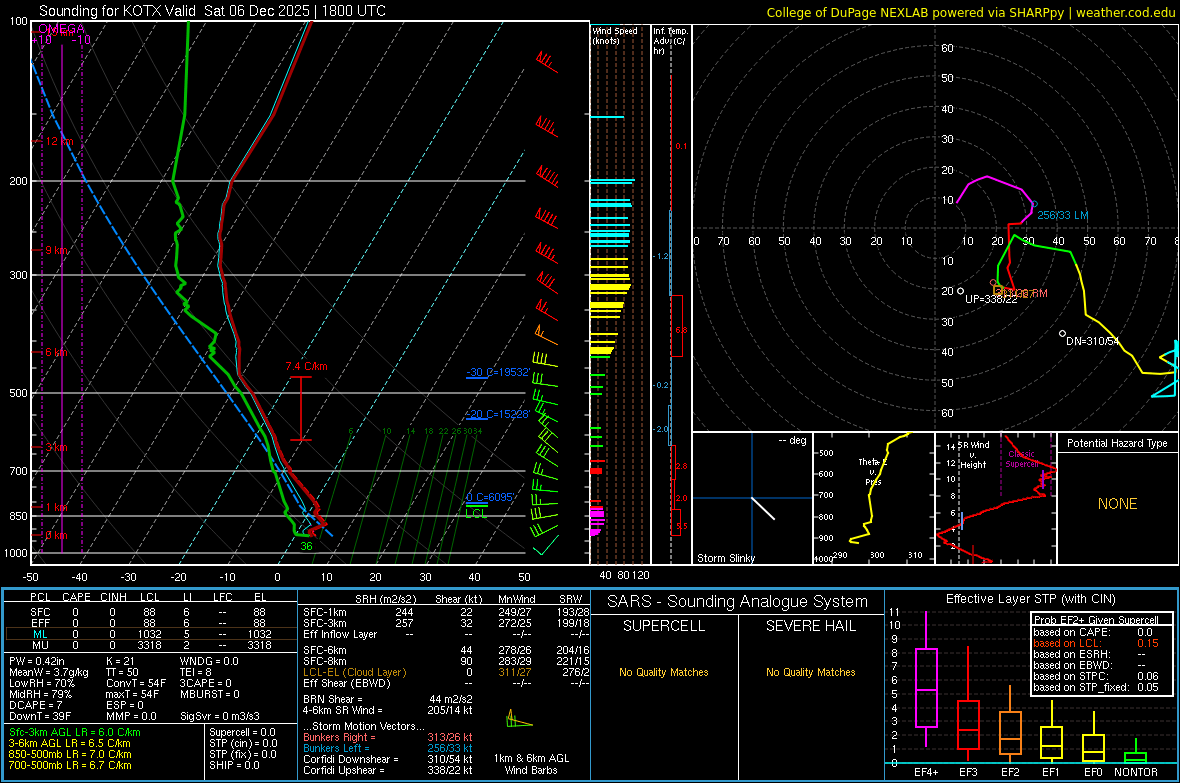Click the magenta 'OMEGA' label
The image size is (1180, 783).
pyautogui.click(x=61, y=29)
